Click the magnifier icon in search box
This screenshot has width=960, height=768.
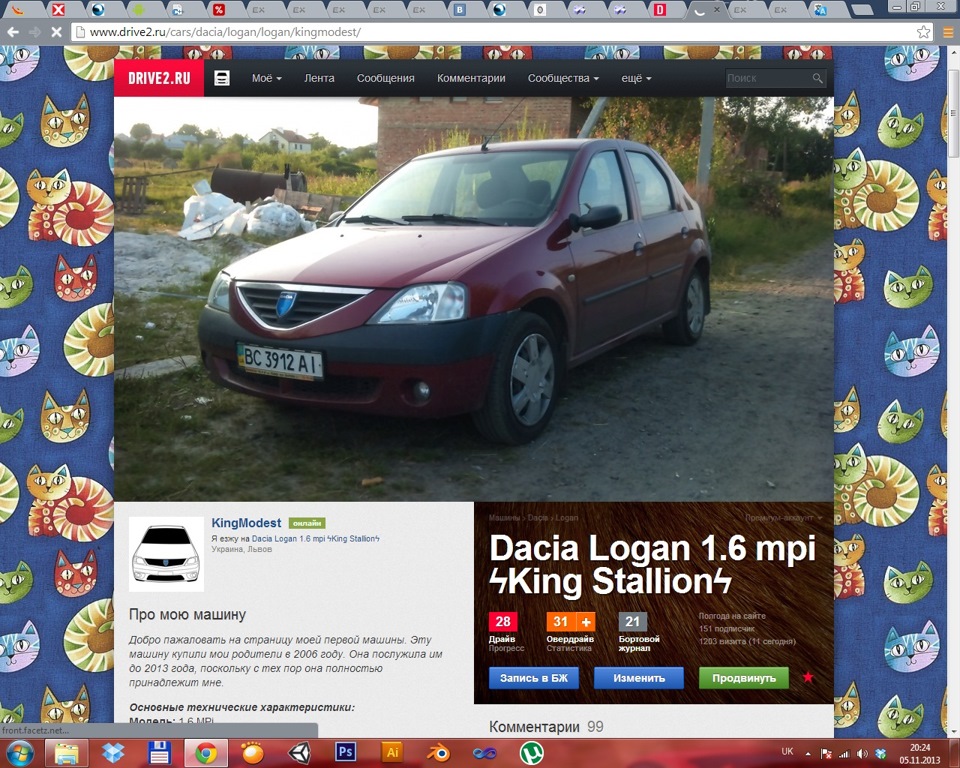pos(817,78)
